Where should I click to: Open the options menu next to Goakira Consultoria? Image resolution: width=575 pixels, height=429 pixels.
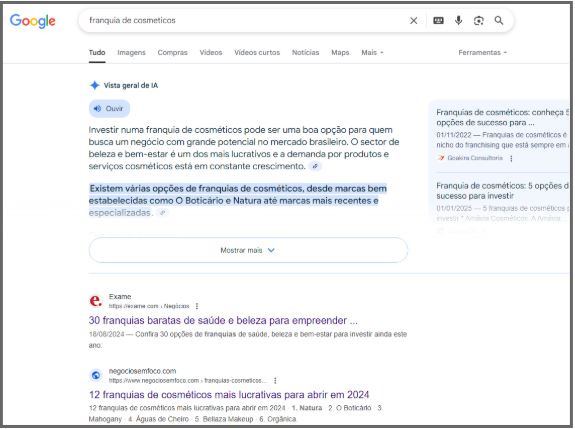point(511,158)
